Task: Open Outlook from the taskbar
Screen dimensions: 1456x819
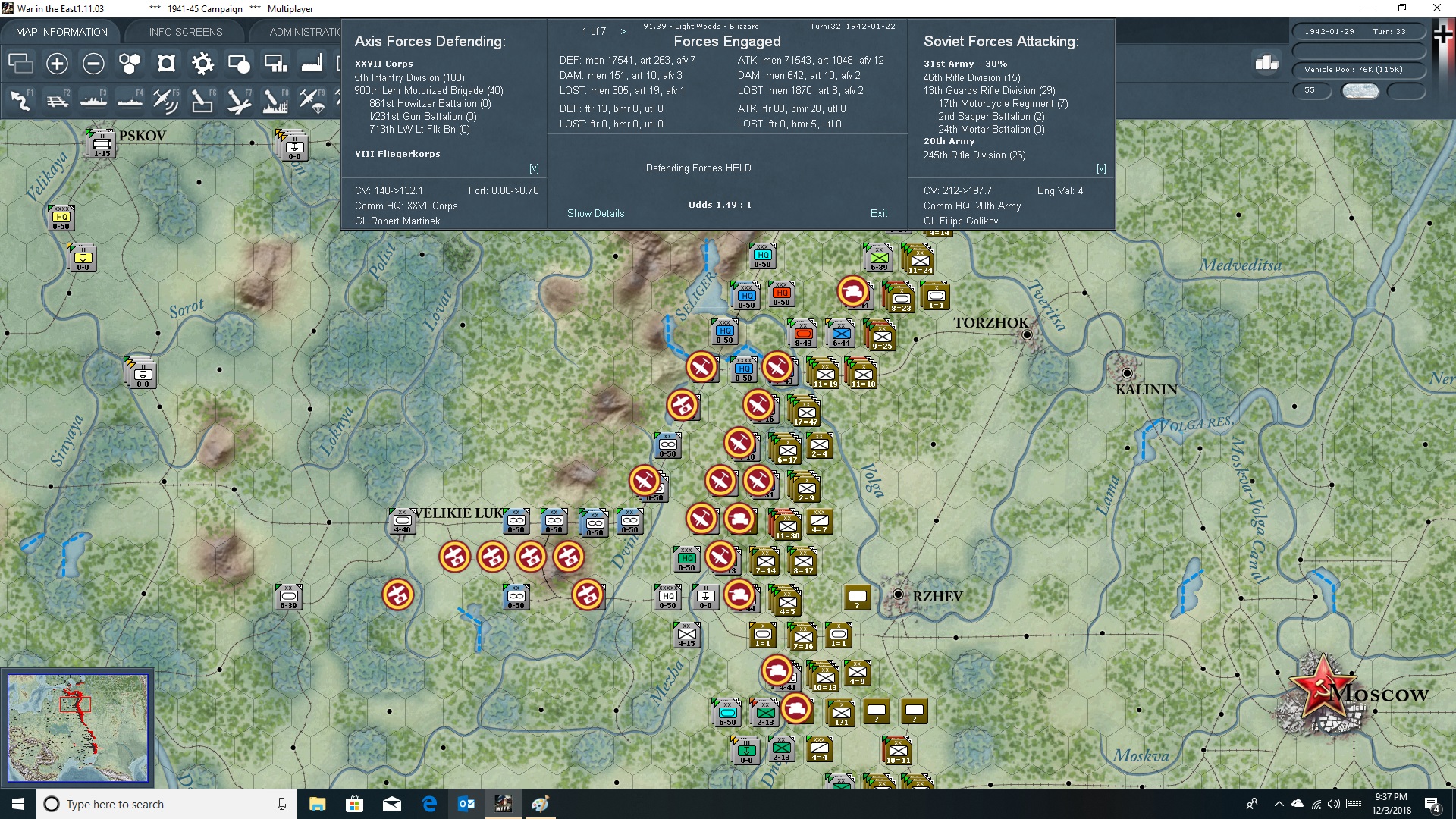Action: click(466, 804)
